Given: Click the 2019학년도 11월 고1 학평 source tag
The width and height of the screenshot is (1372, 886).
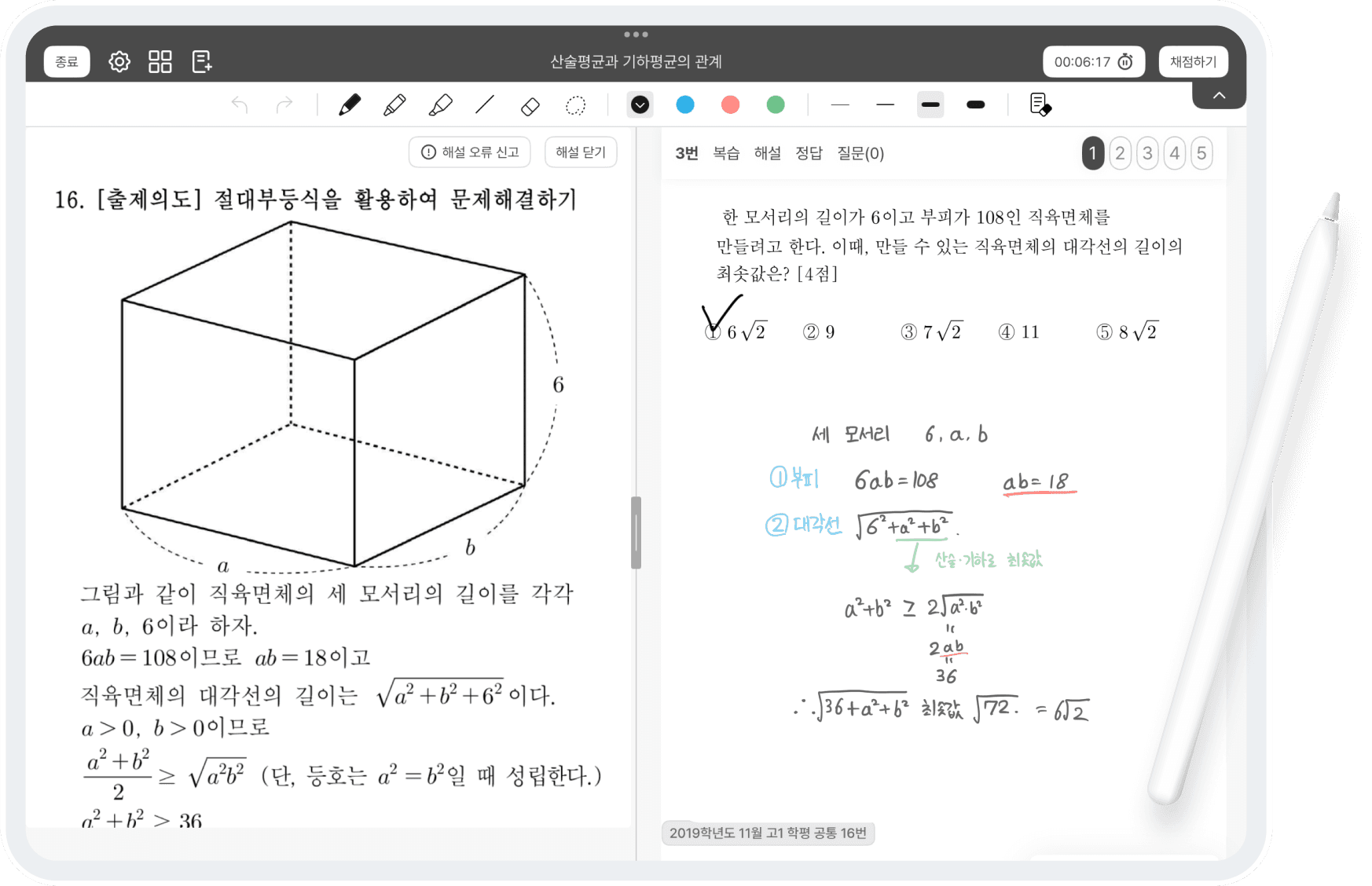Looking at the screenshot, I should [768, 833].
